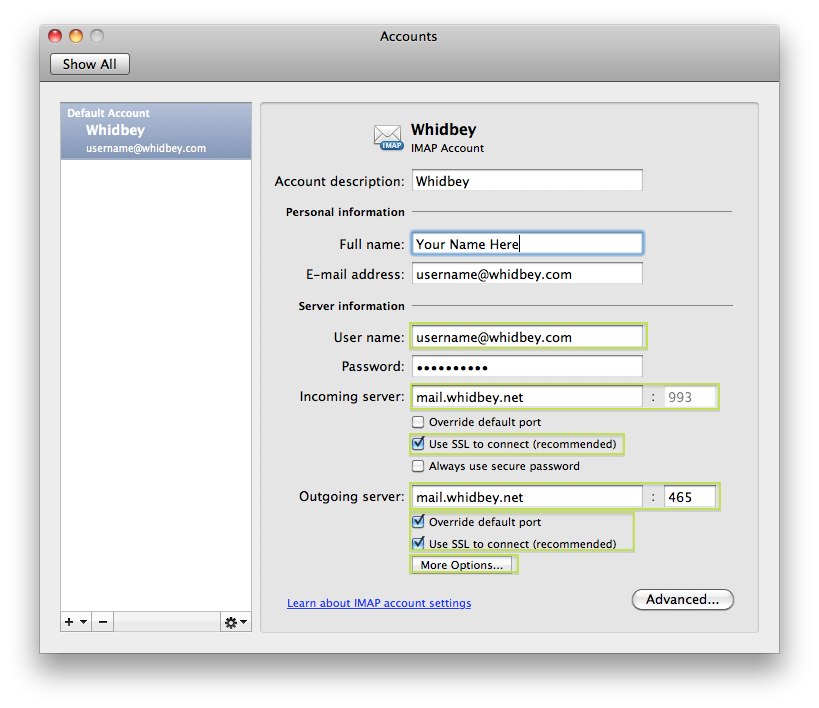Click the Whidbey account title heading

tap(443, 130)
